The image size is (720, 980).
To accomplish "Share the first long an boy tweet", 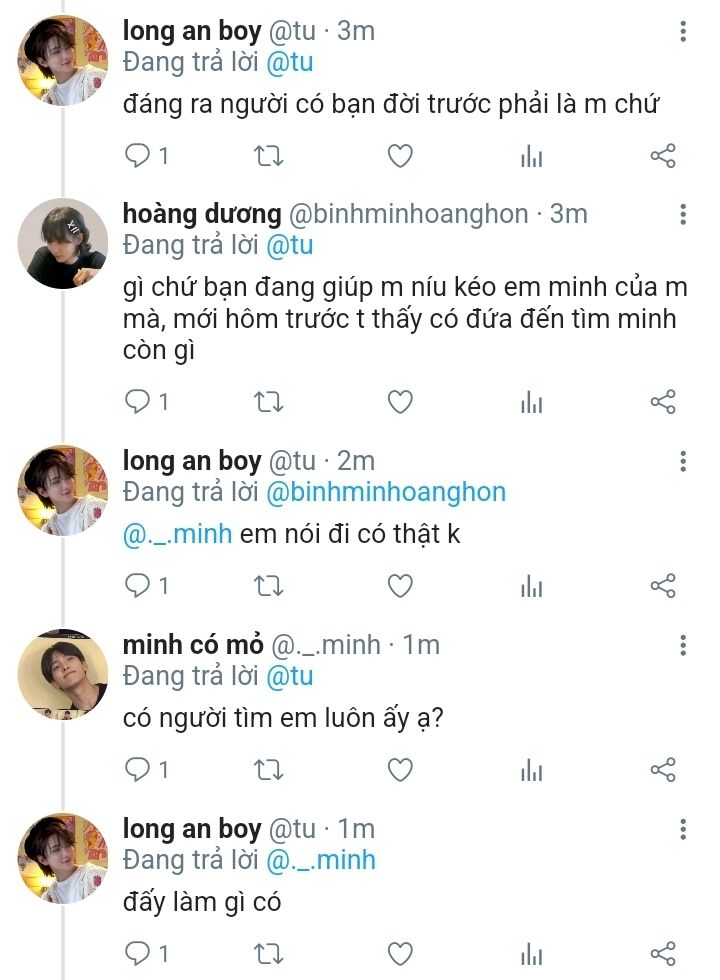I will click(663, 156).
